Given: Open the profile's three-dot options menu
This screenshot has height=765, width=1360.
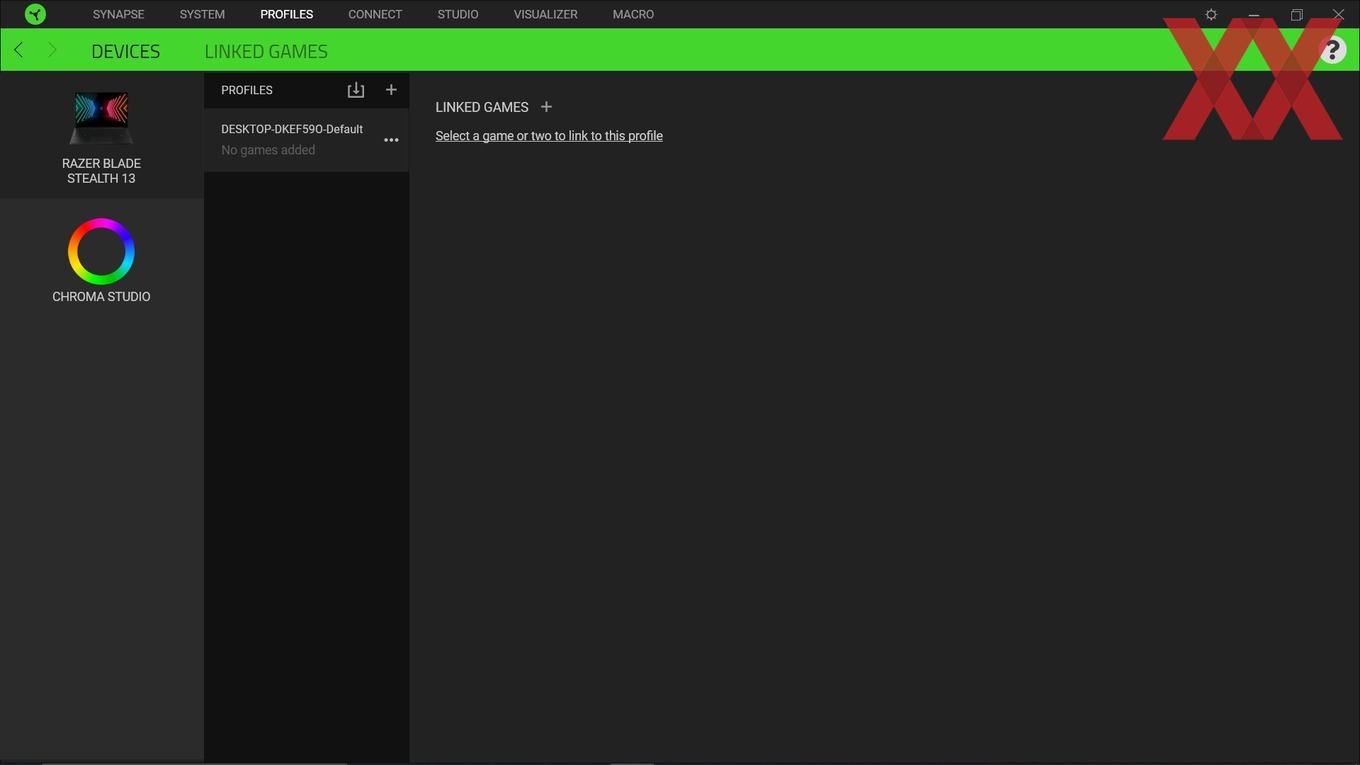Looking at the screenshot, I should (391, 140).
